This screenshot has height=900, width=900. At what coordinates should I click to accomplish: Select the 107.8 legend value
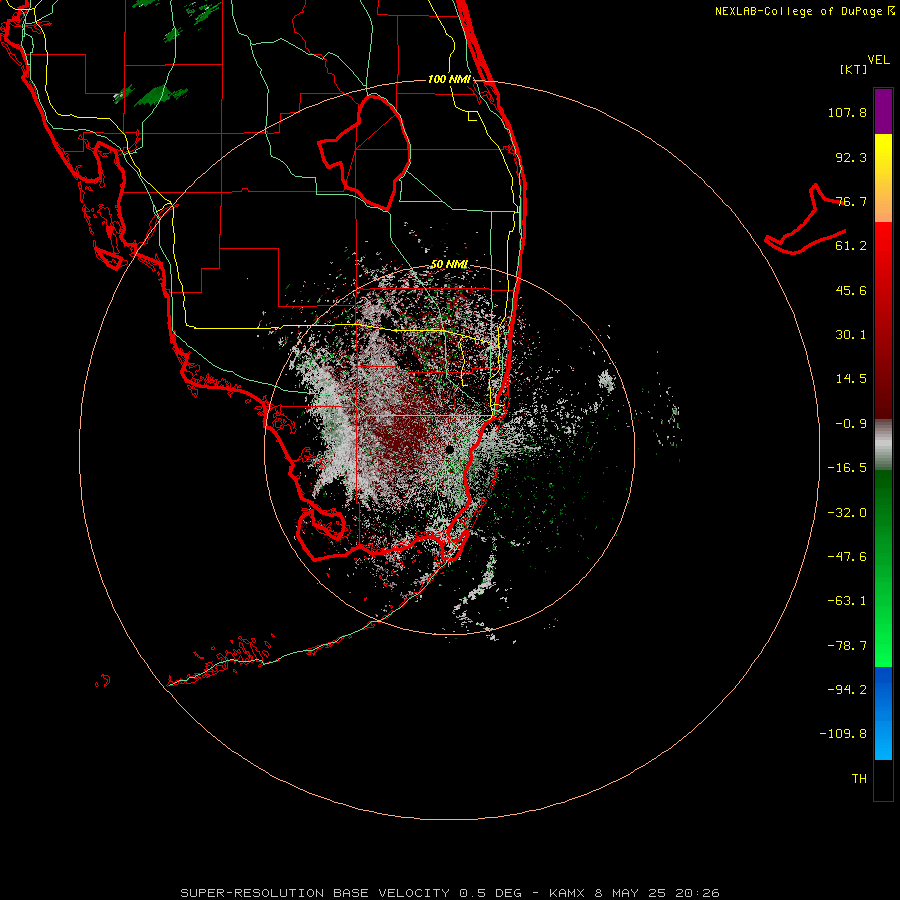[x=847, y=112]
